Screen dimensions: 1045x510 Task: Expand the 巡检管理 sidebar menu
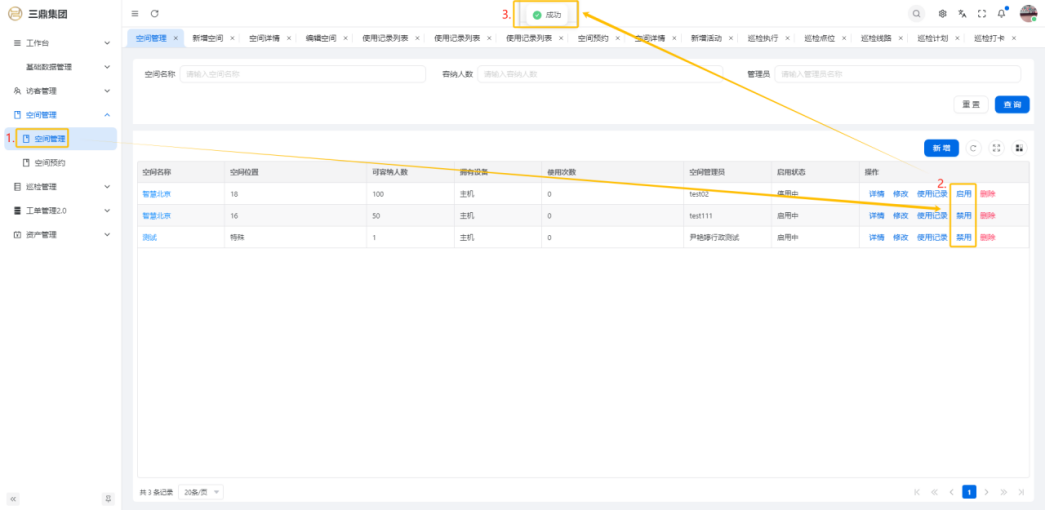click(60, 187)
